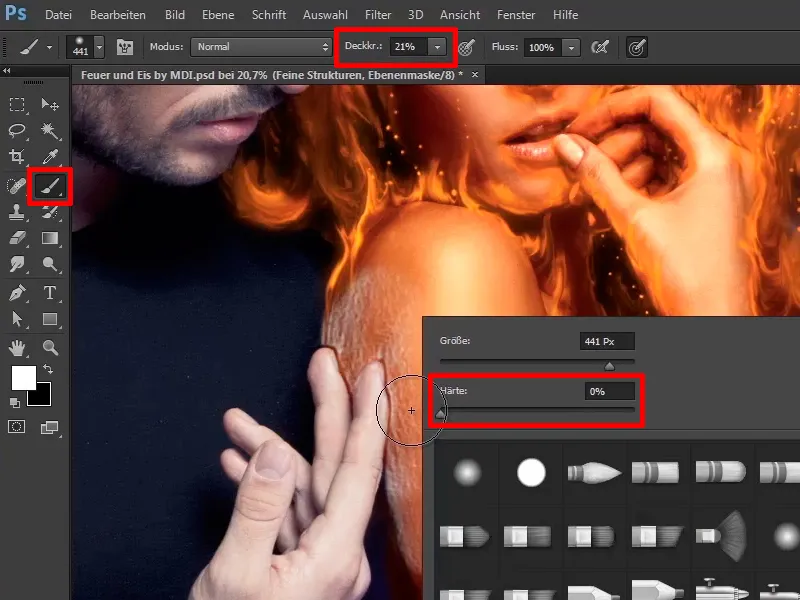Select the Smudge tool

click(x=17, y=264)
